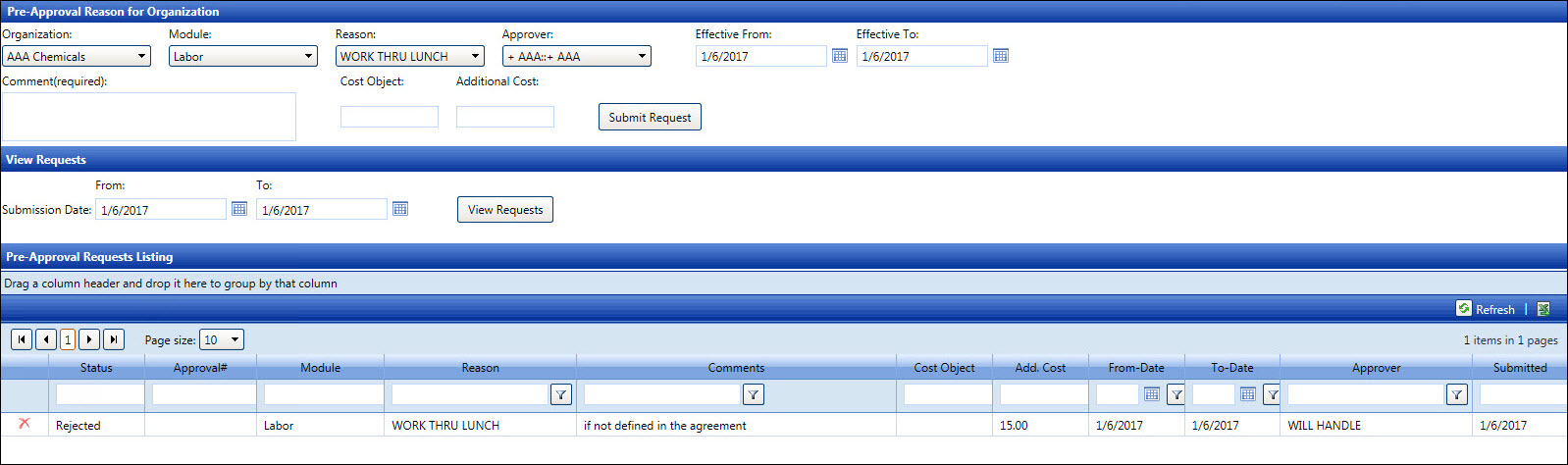Click the Comments column filter icon
This screenshot has height=465, width=1568.
pos(753,394)
